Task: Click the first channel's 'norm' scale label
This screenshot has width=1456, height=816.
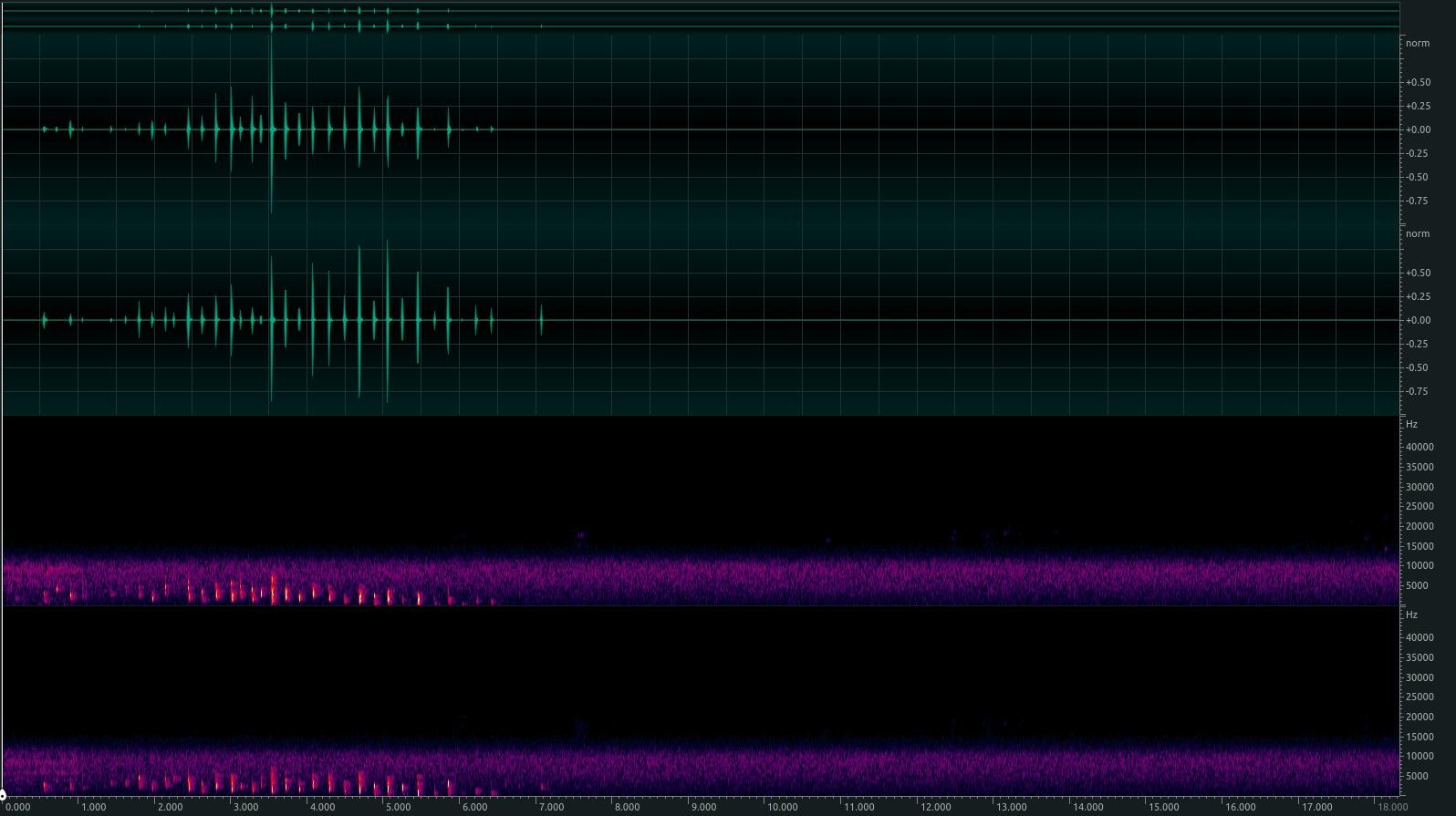Action: coord(1418,43)
